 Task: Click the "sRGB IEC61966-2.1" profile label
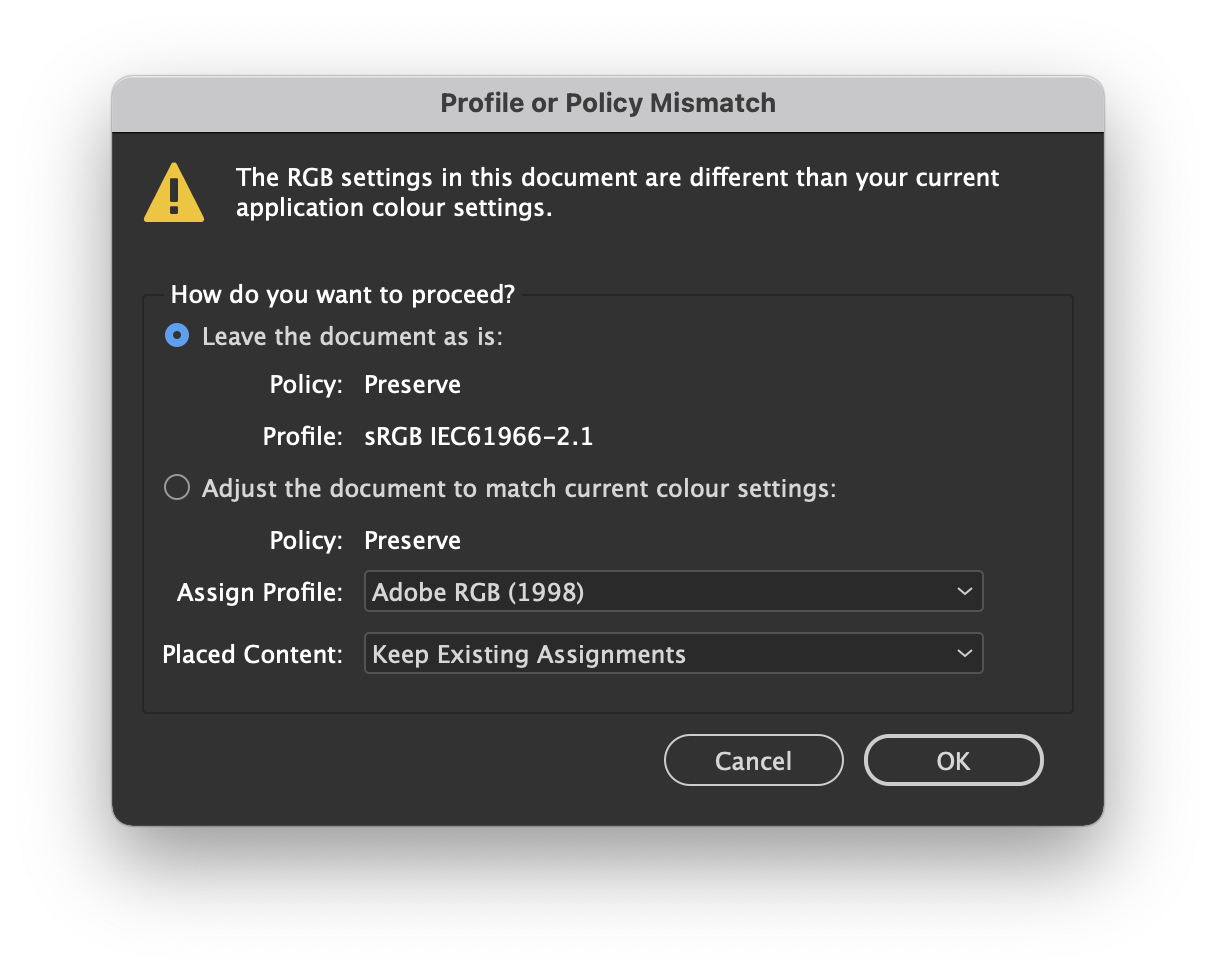(479, 436)
